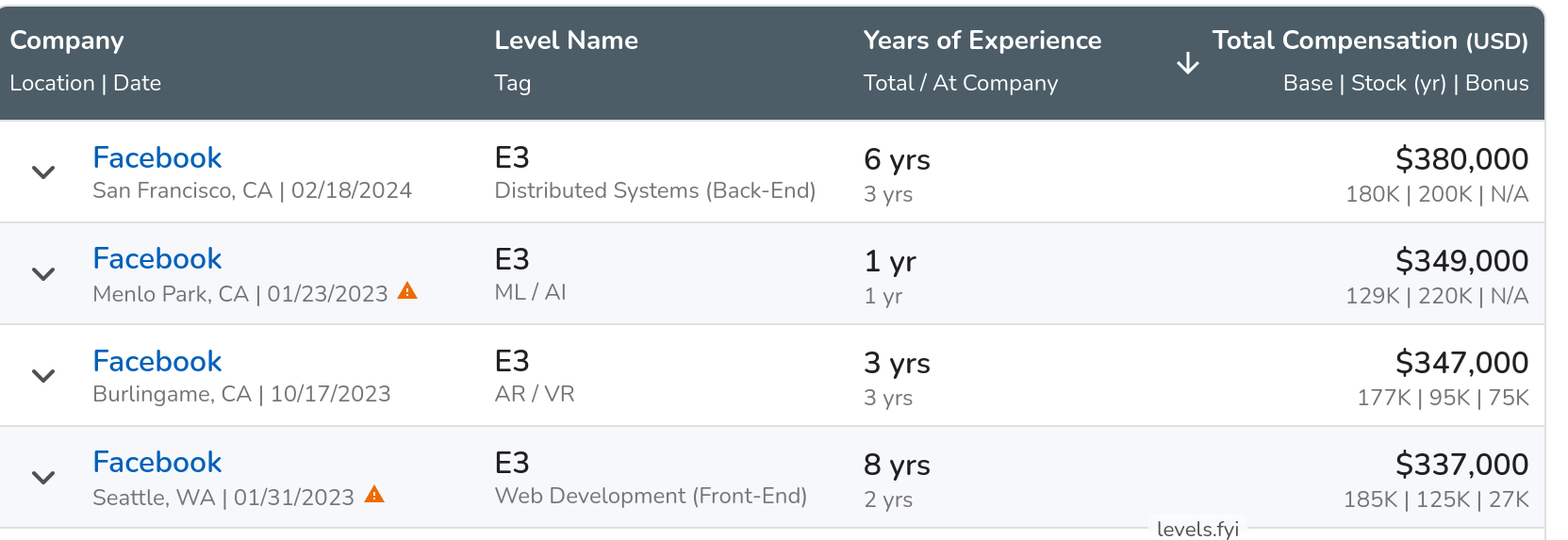This screenshot has height=540, width=1568.
Task: Open Facebook link in Menlo Park entry
Action: coord(157,258)
